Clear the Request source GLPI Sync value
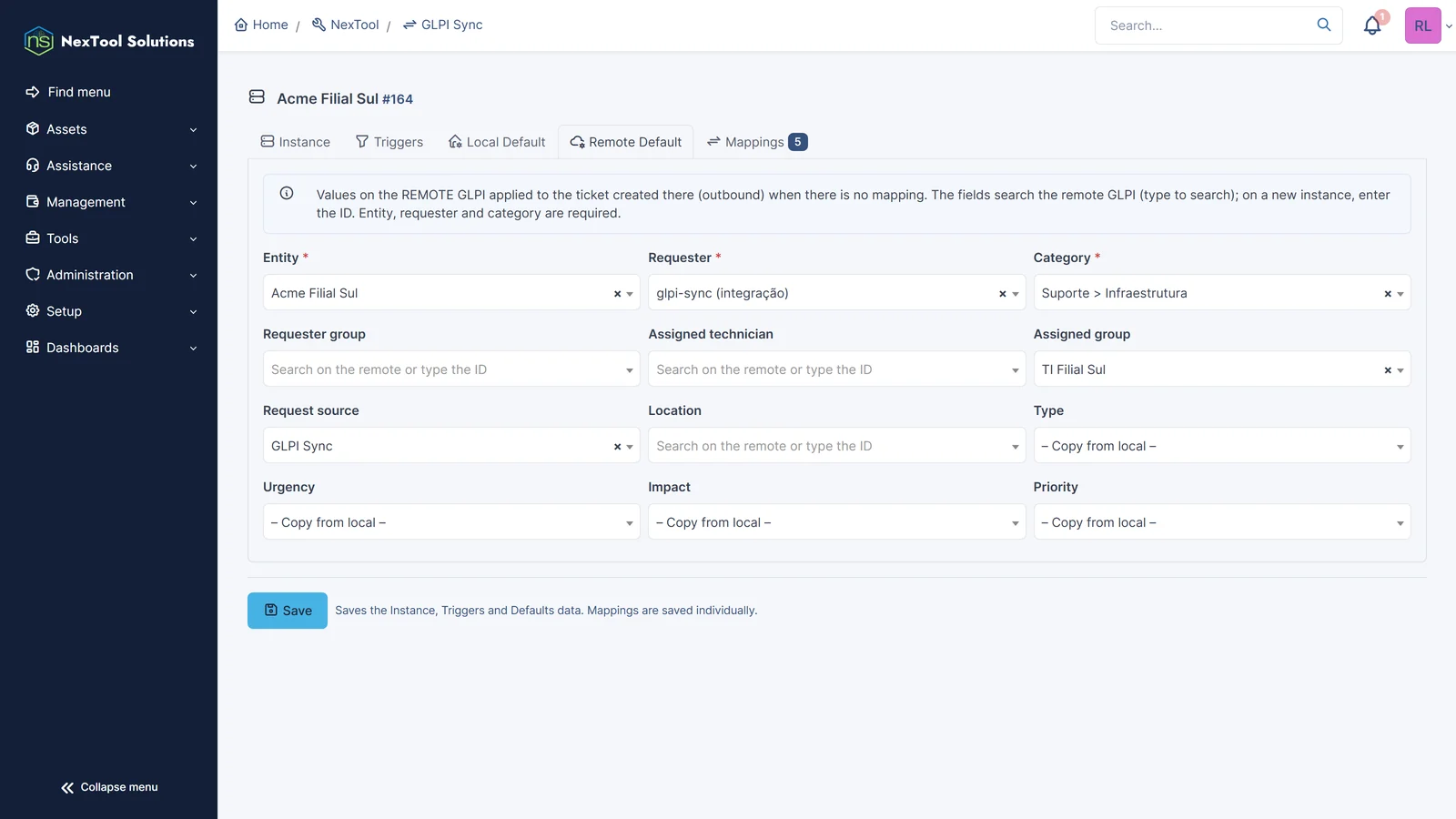Screen dimensions: 1456x819 click(x=617, y=447)
